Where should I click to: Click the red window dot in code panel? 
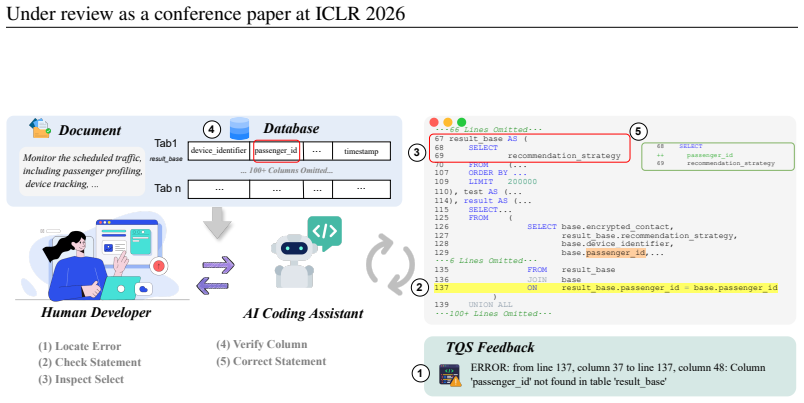[434, 122]
